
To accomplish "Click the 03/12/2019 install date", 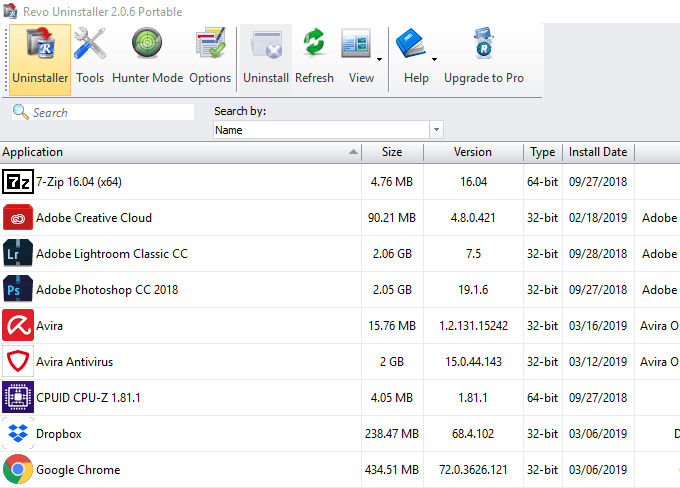I will point(598,362).
